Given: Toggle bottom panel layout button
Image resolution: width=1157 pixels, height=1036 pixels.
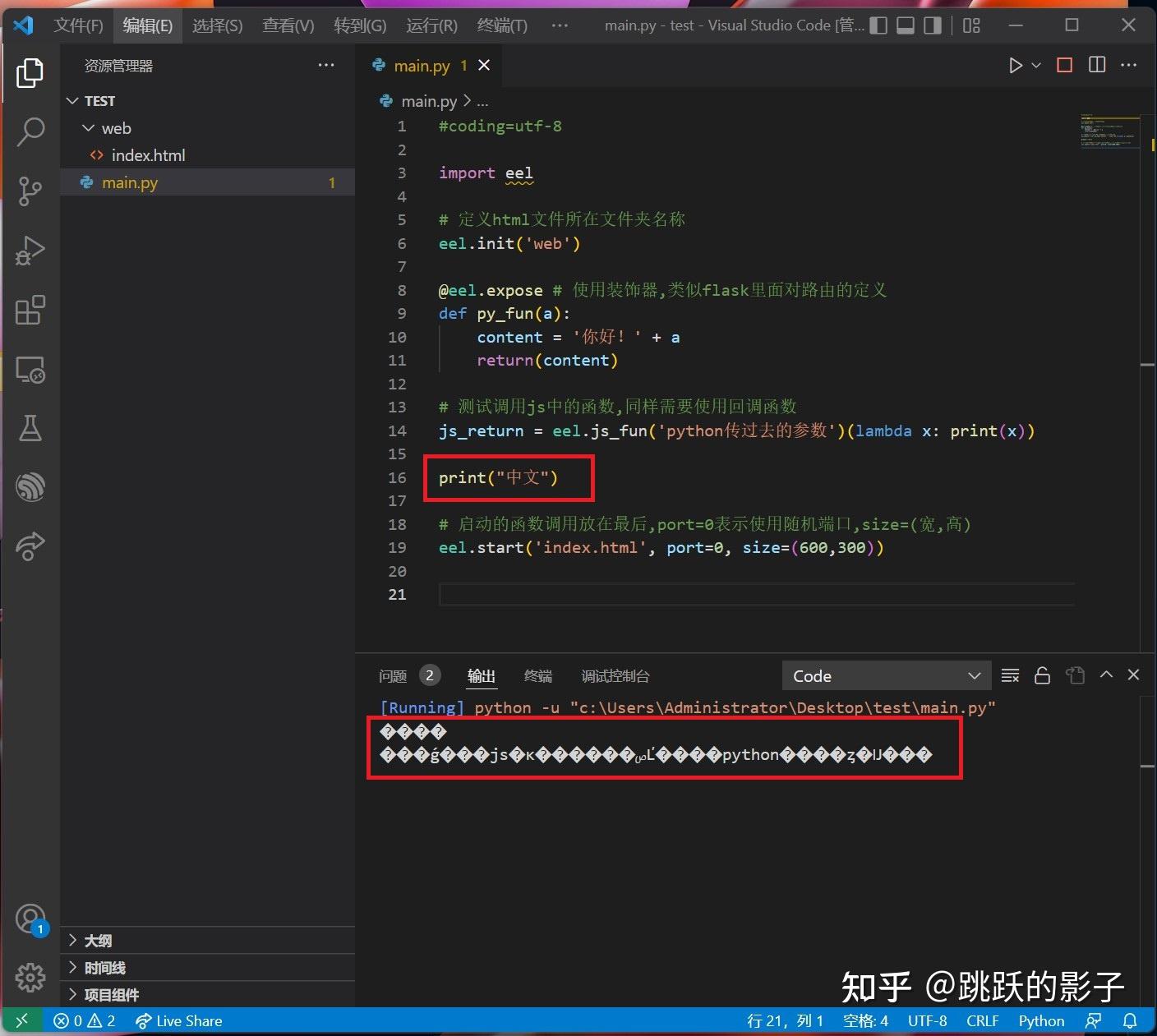Looking at the screenshot, I should coord(906,25).
